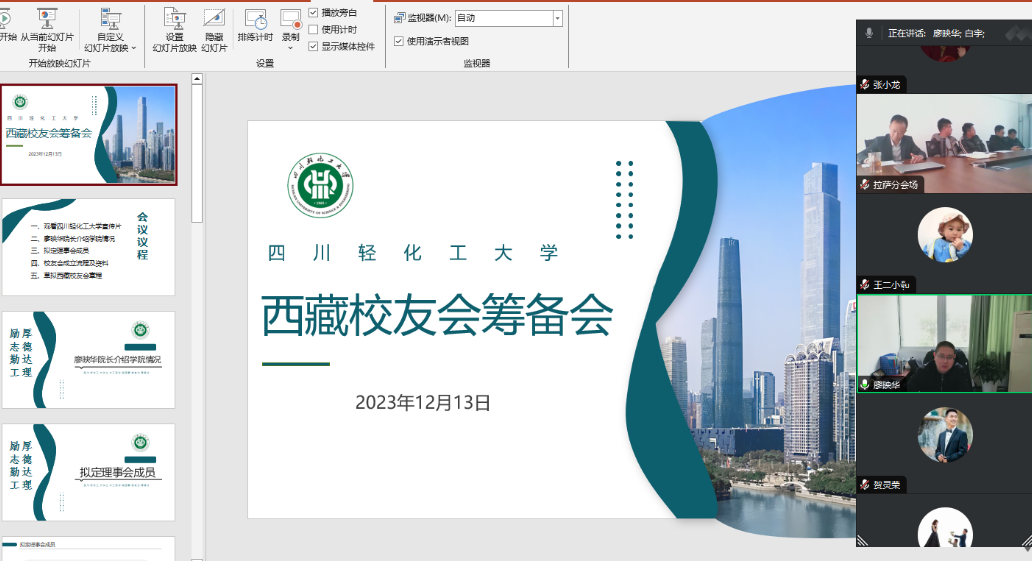Click the 排练计时 rehearse timings icon
The height and width of the screenshot is (561, 1032).
pos(255,18)
